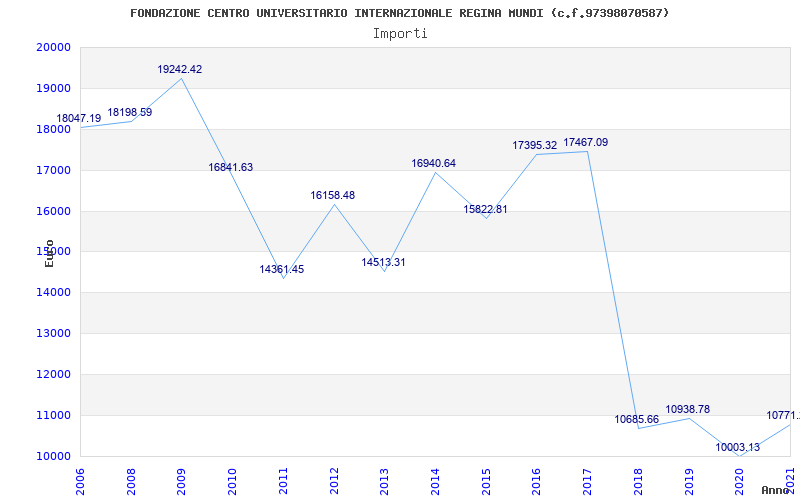Click the y-axis tick 16000

click(x=53, y=211)
